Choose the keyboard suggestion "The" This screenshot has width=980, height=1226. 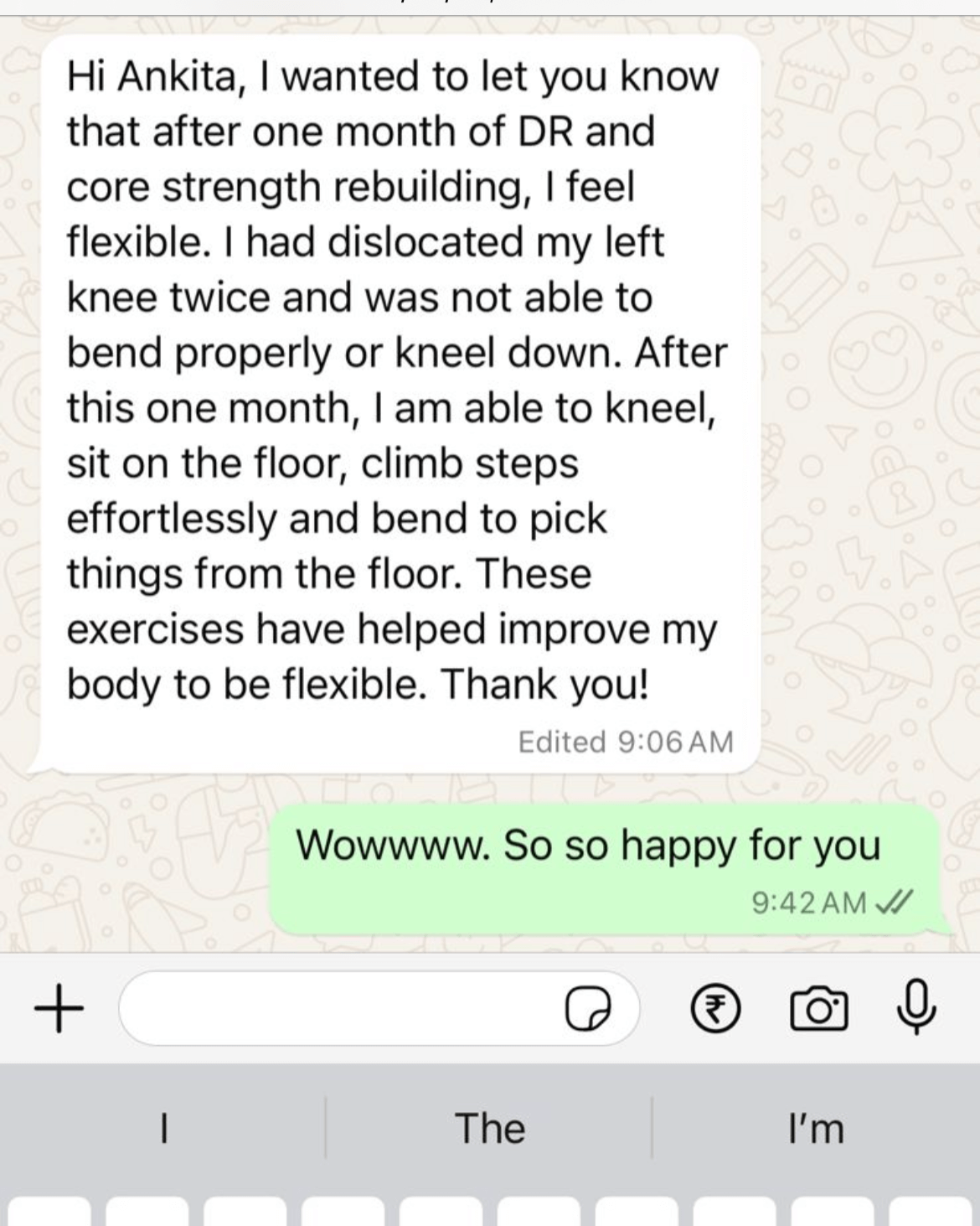point(490,1128)
